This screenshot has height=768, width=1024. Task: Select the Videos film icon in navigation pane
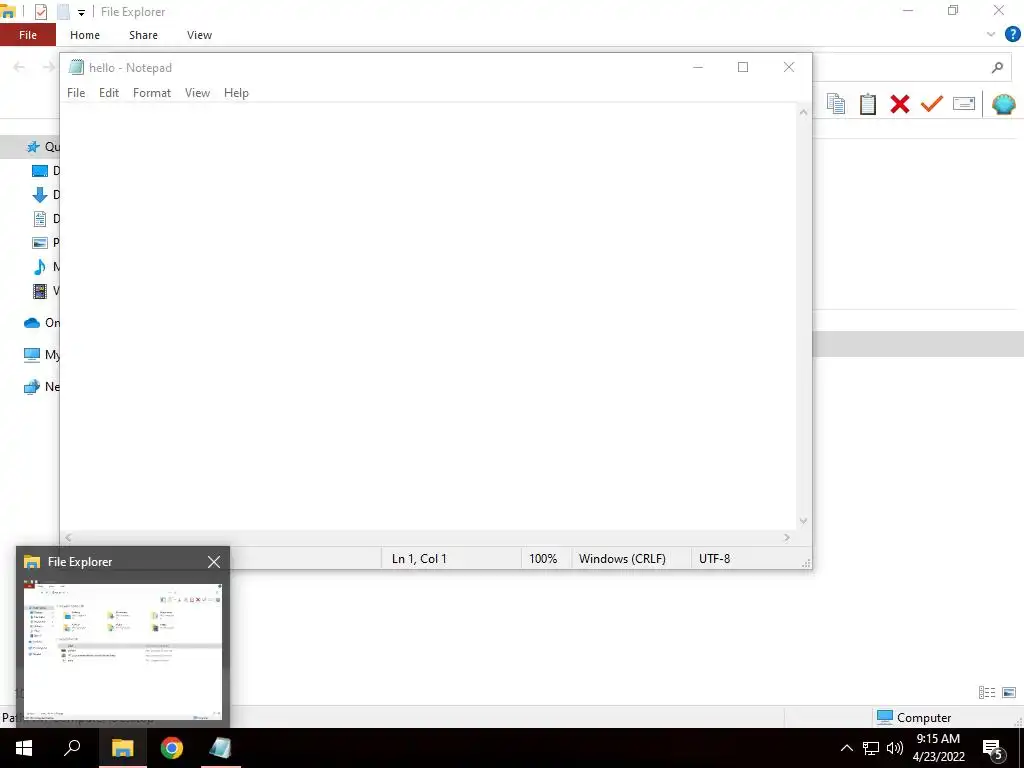coord(40,291)
